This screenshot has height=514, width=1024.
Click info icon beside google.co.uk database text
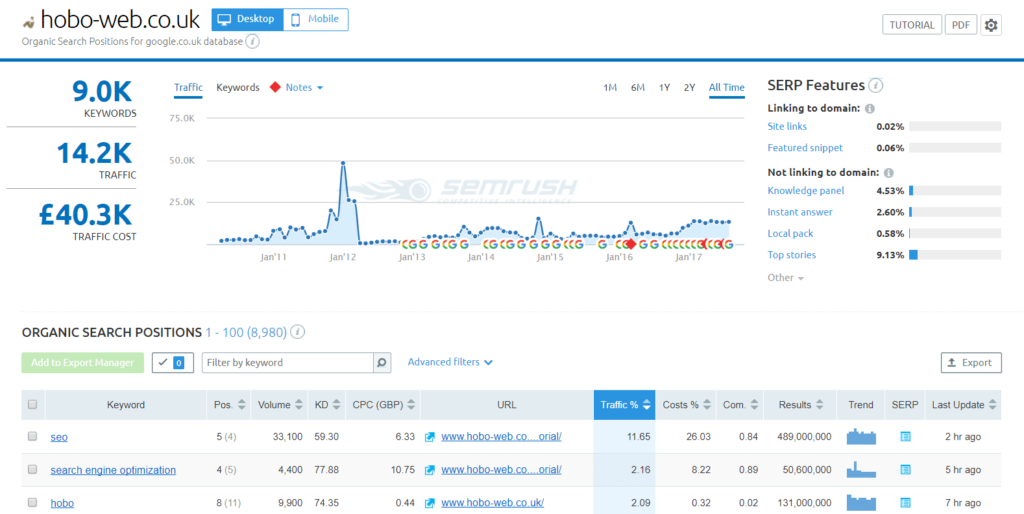[x=252, y=42]
